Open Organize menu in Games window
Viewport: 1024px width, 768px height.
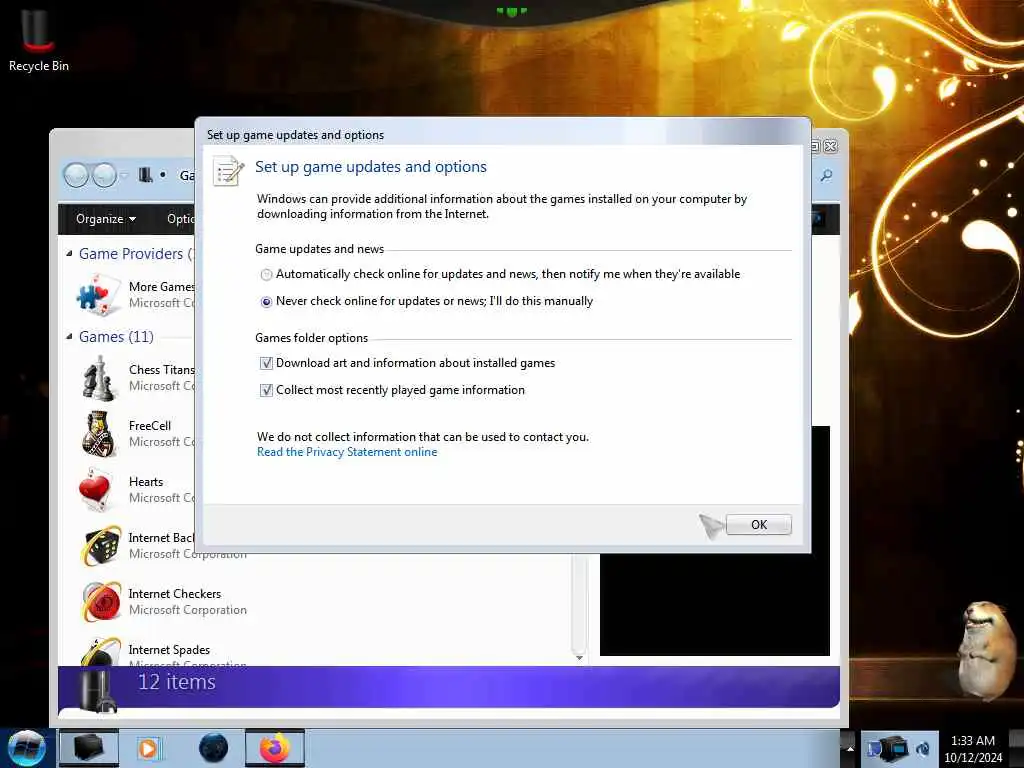(x=106, y=219)
